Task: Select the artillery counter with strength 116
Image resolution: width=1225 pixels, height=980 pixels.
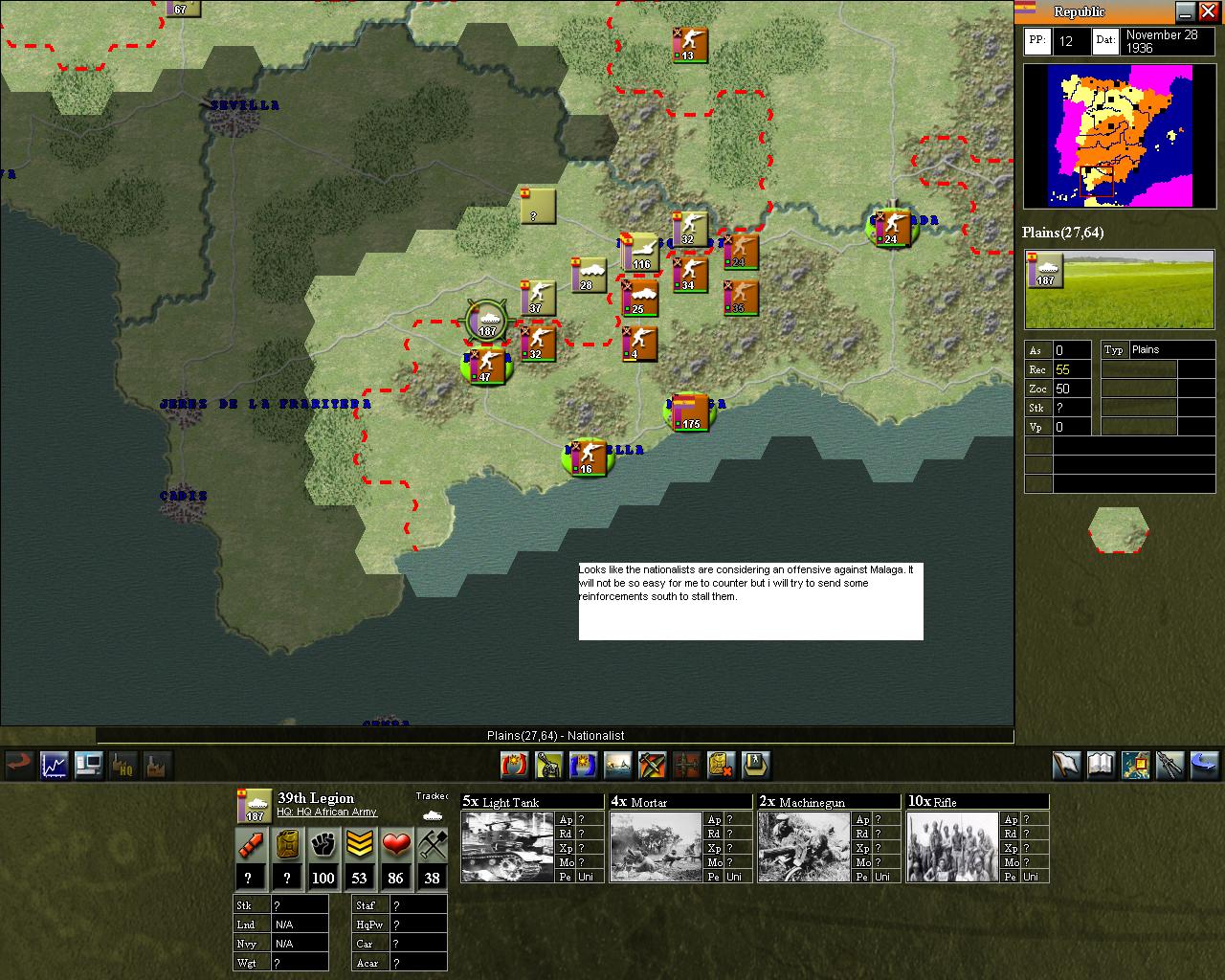Action: [x=639, y=253]
